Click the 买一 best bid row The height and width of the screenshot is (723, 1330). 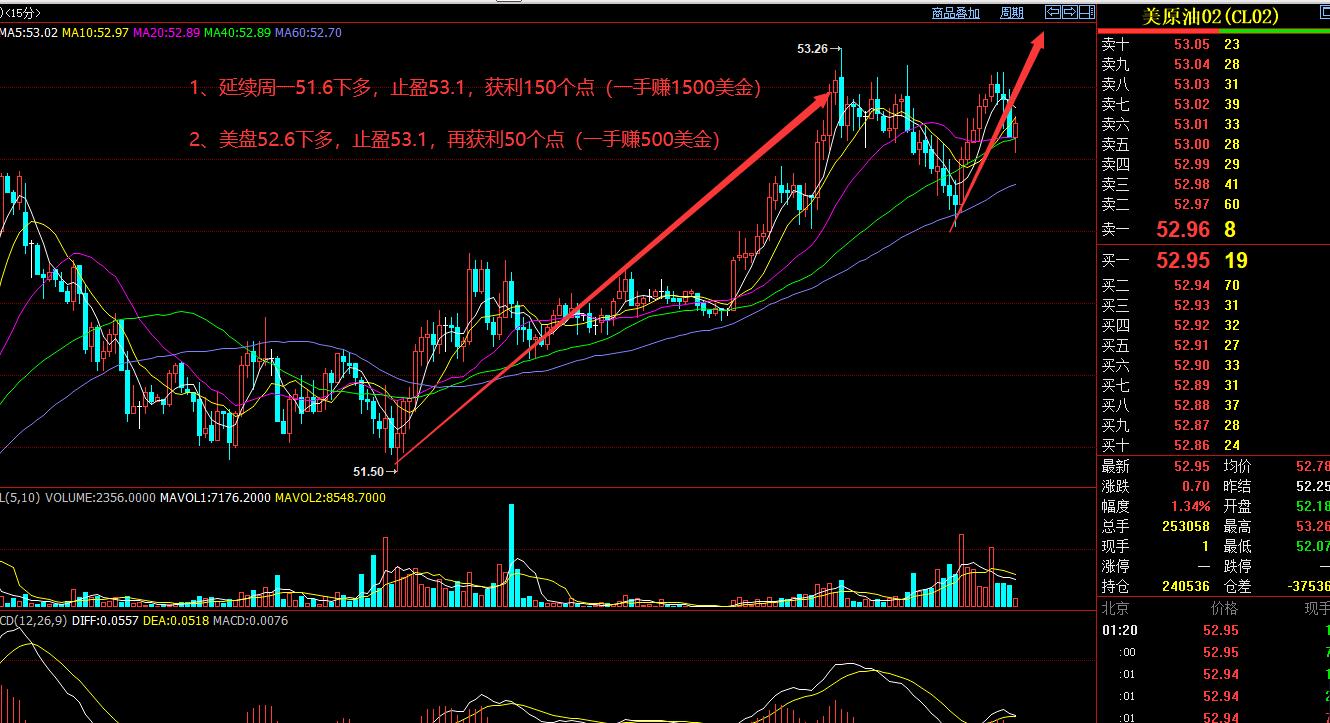[1213, 261]
